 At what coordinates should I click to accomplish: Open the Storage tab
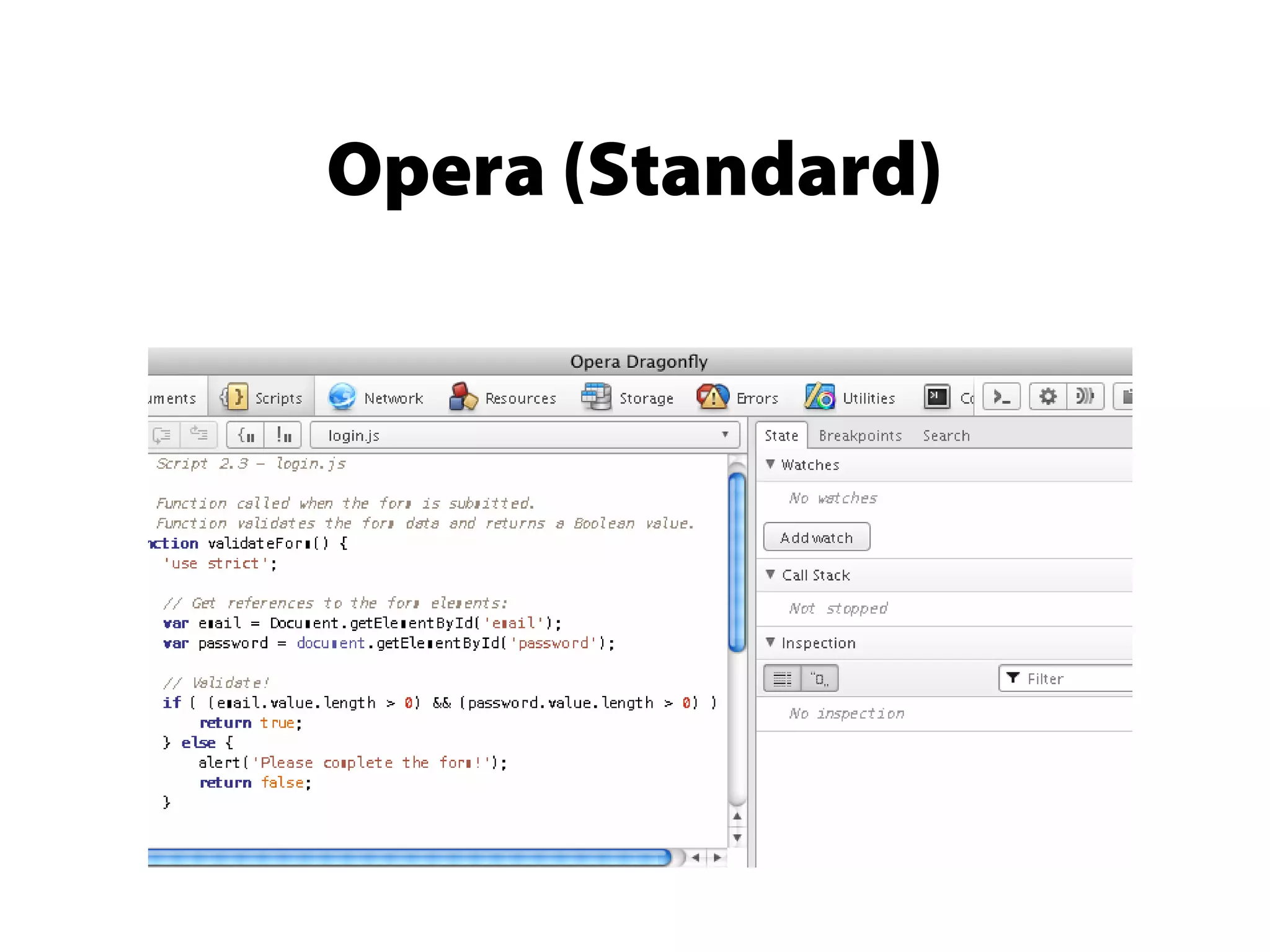point(628,397)
